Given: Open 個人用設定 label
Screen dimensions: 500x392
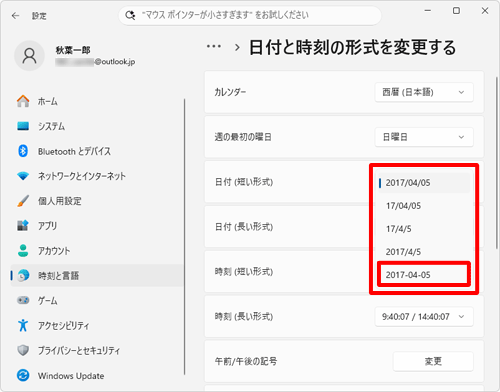Looking at the screenshot, I should point(60,201).
